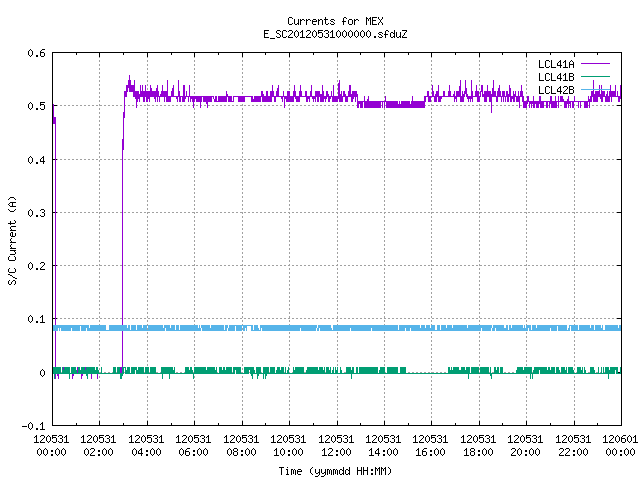Click the y-axis tick value 0.1
Viewport: 640px width, 480px height.
[x=36, y=319]
